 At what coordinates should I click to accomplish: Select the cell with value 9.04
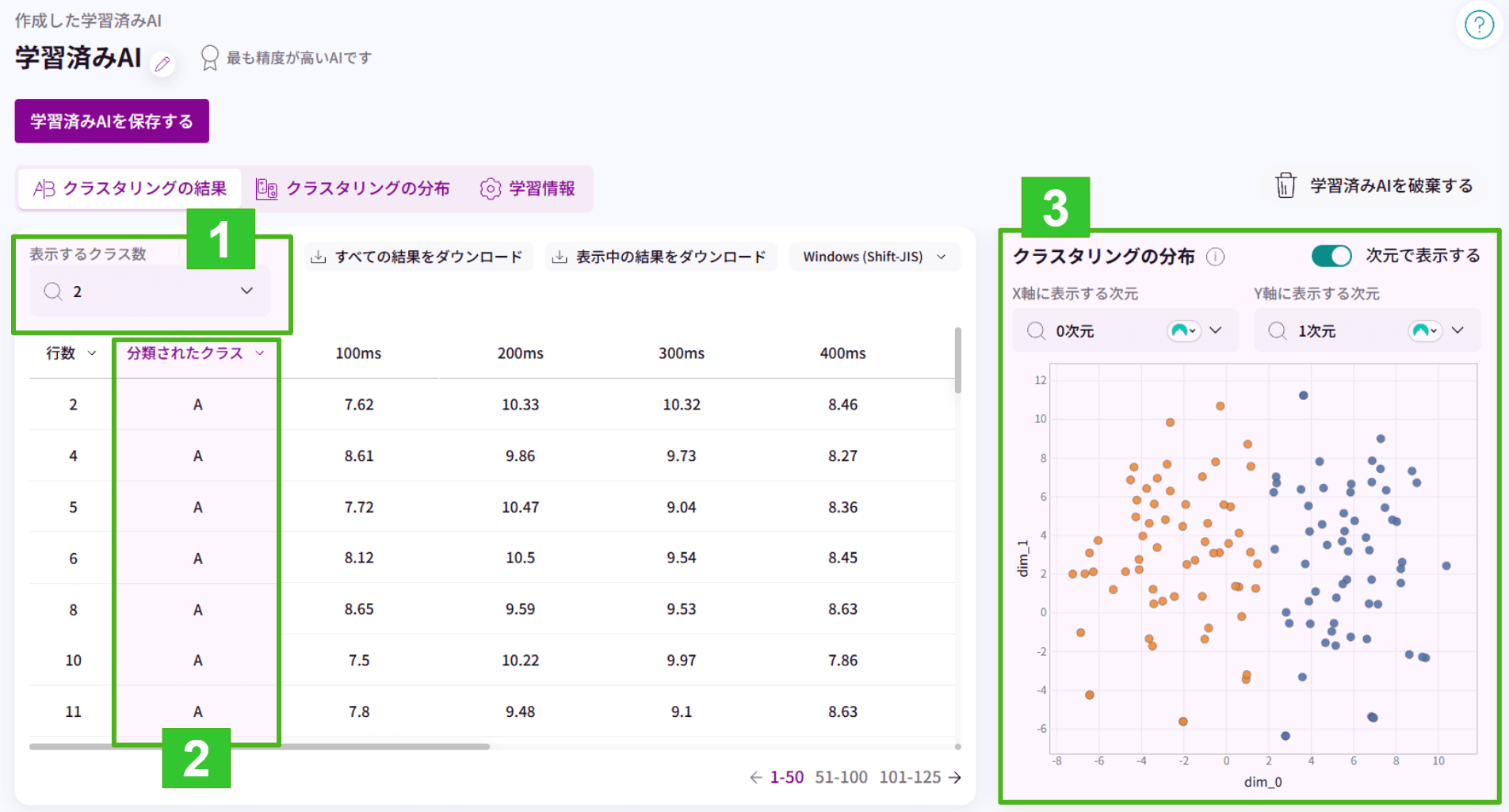tap(682, 507)
